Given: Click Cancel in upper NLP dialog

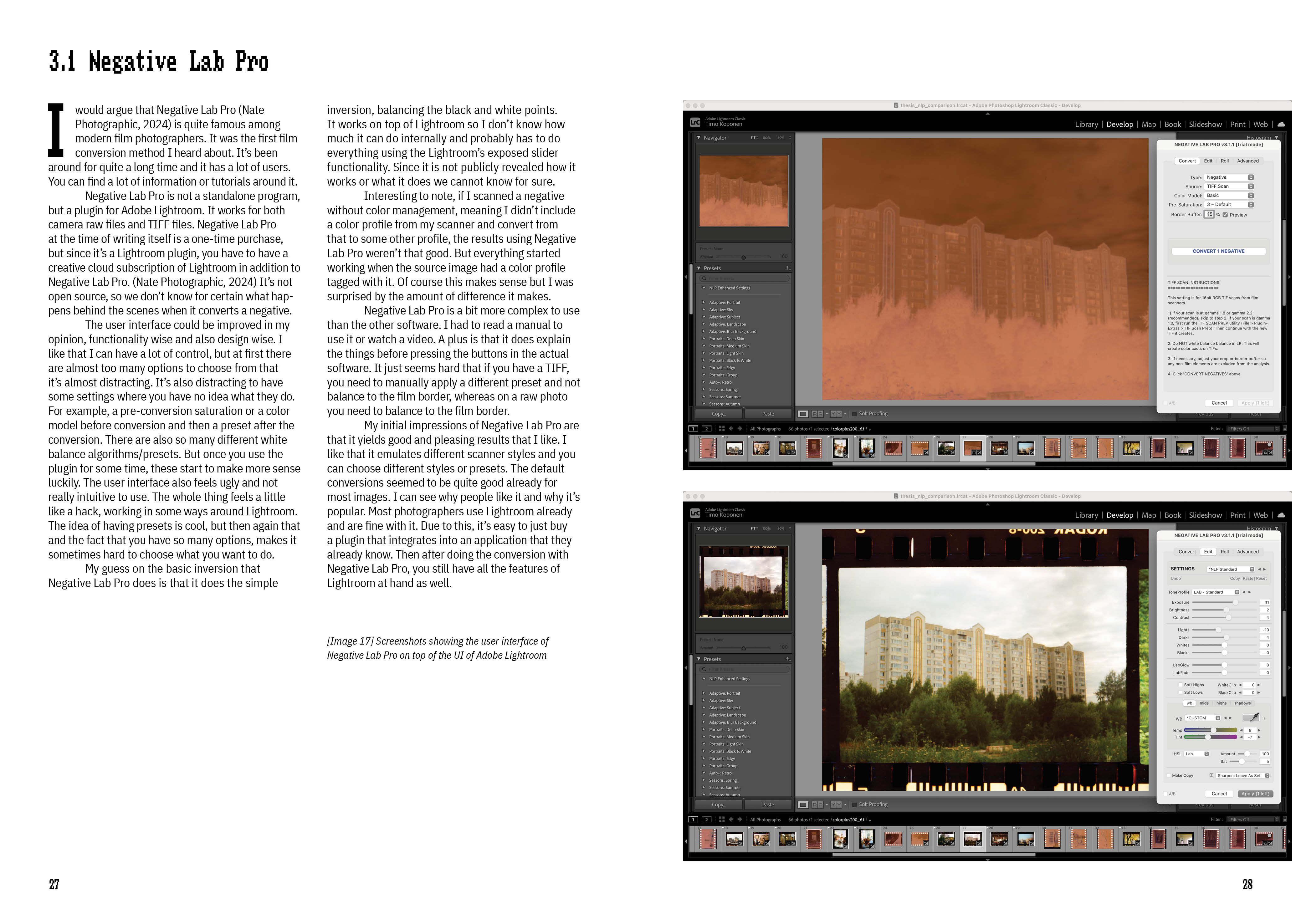Looking at the screenshot, I should click(1219, 403).
